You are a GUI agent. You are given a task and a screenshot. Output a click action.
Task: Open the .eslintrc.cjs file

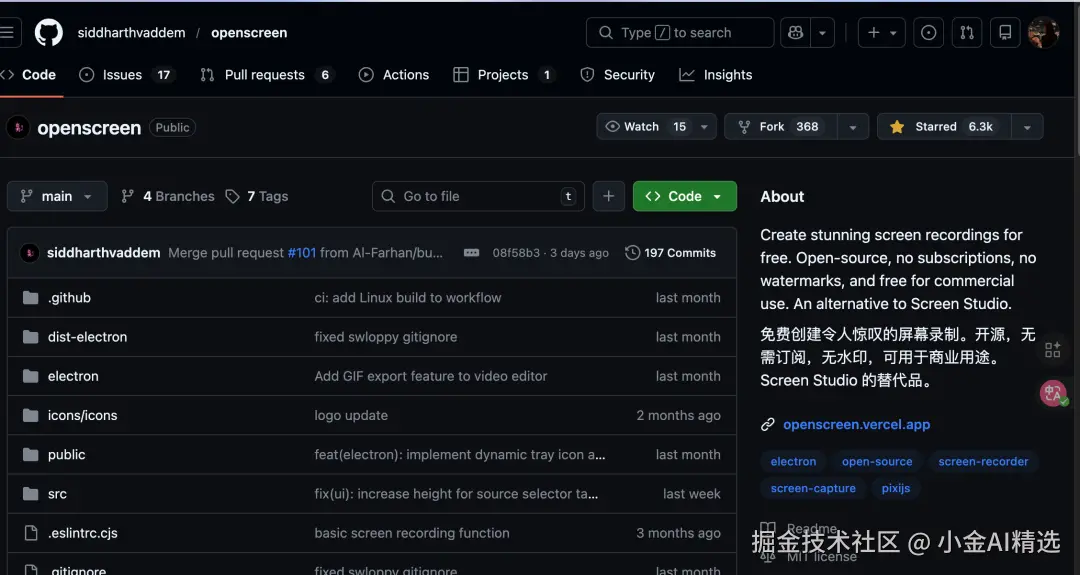click(83, 533)
